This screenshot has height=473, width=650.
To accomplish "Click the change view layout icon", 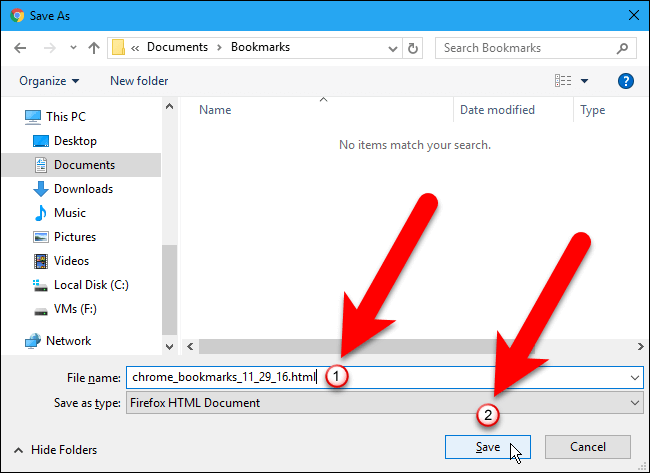I will tap(563, 81).
